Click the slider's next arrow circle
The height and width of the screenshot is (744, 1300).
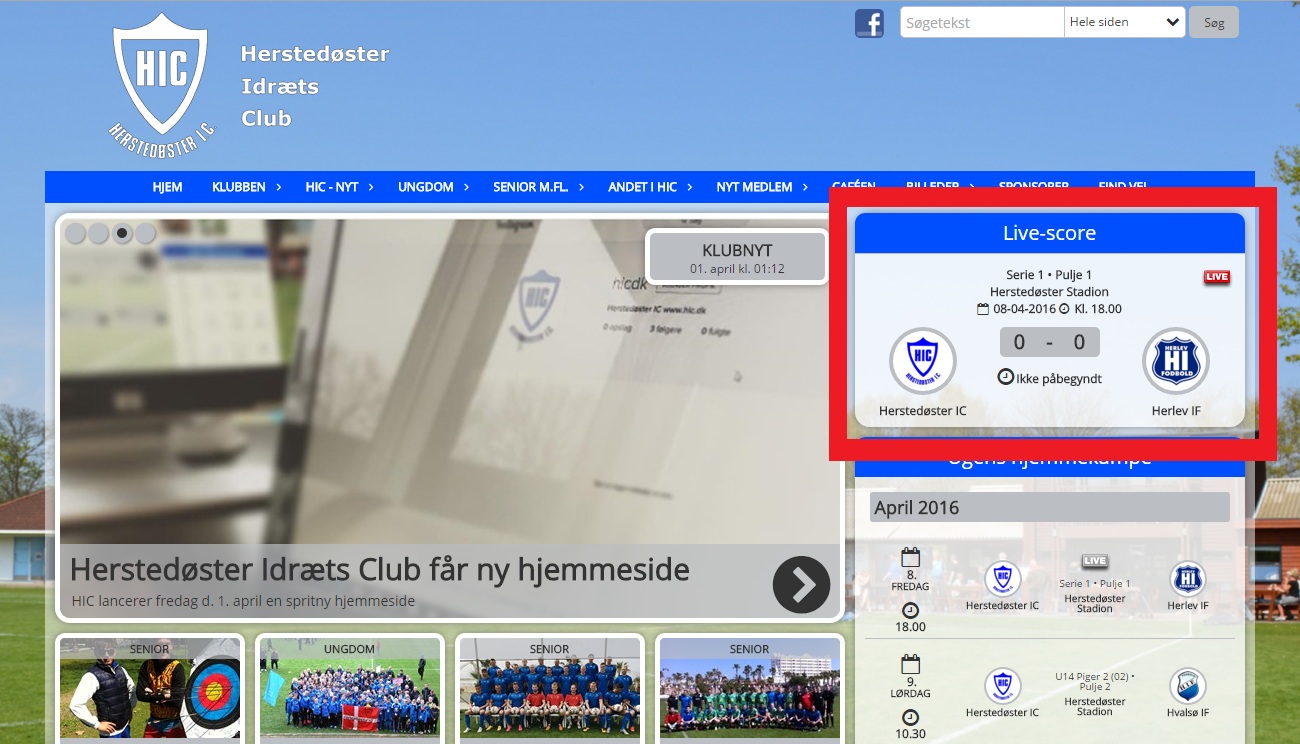(801, 584)
